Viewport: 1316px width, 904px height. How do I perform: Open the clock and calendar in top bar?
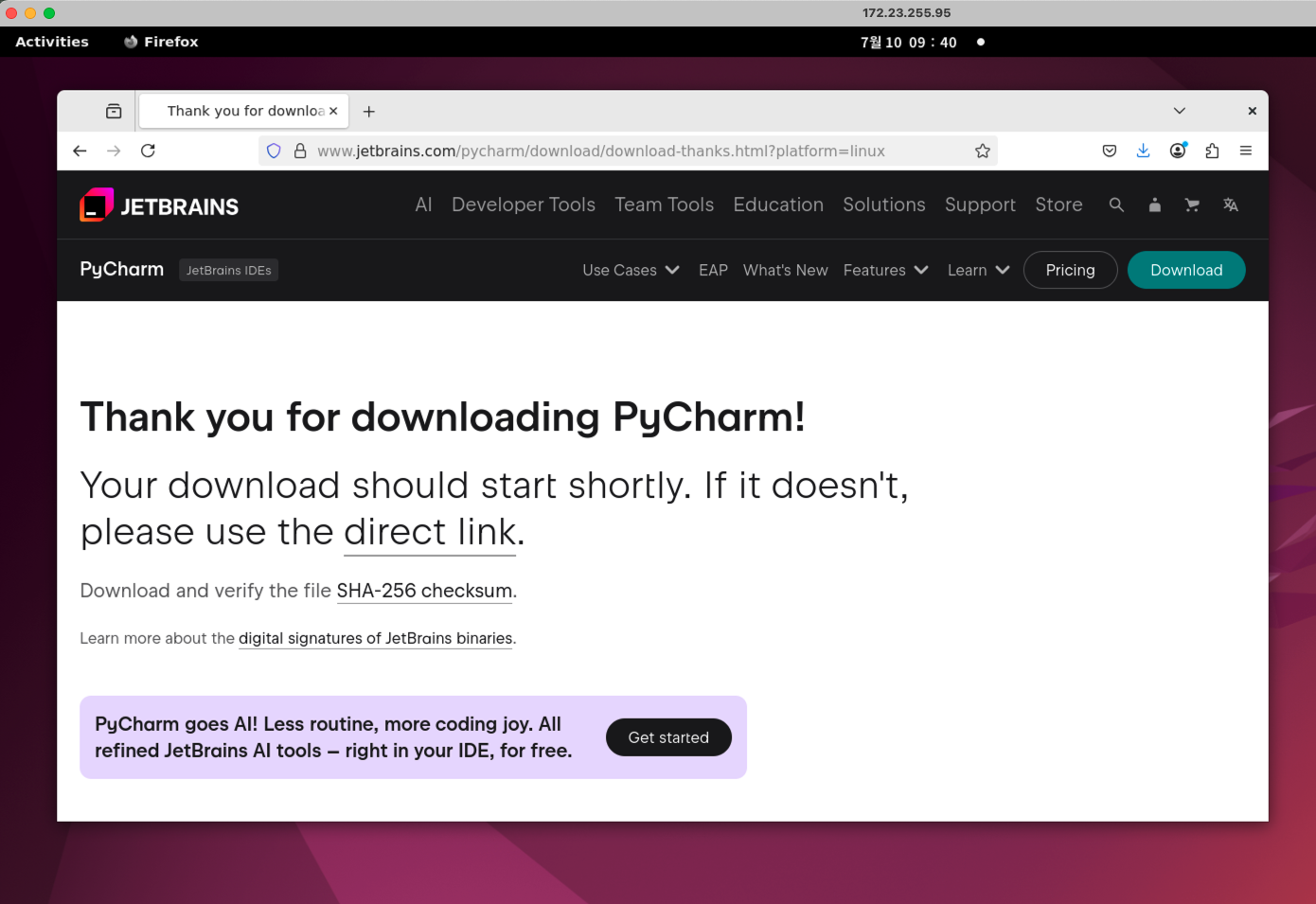coord(909,43)
